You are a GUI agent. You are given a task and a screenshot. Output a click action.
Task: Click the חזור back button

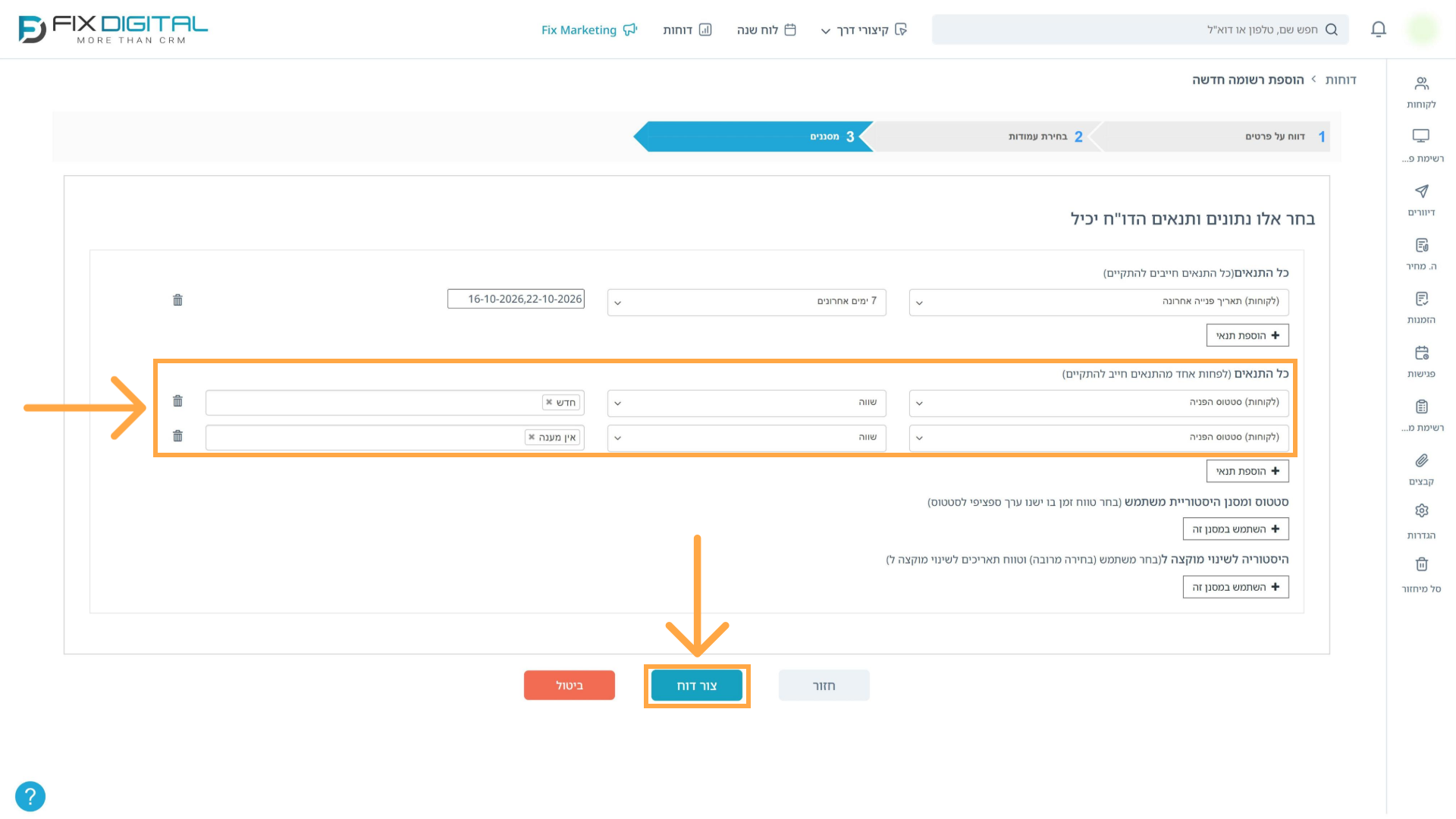[x=824, y=686]
